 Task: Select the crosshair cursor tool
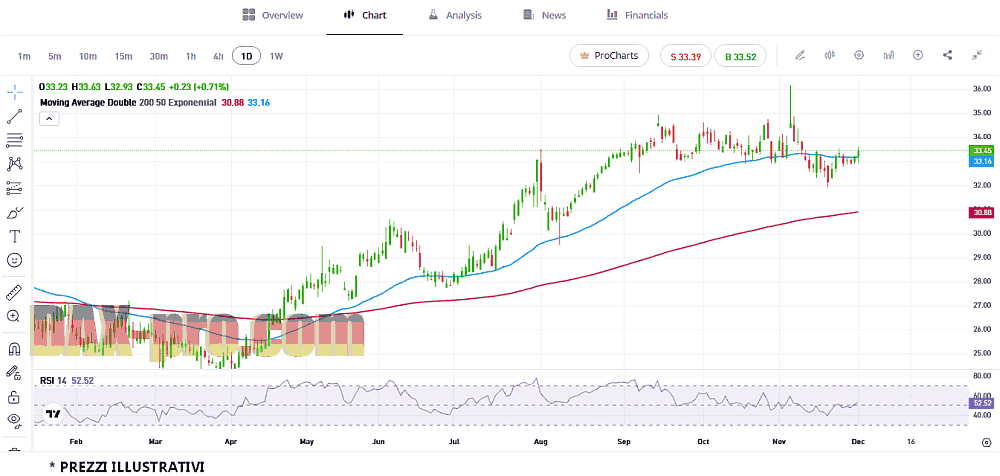click(15, 92)
